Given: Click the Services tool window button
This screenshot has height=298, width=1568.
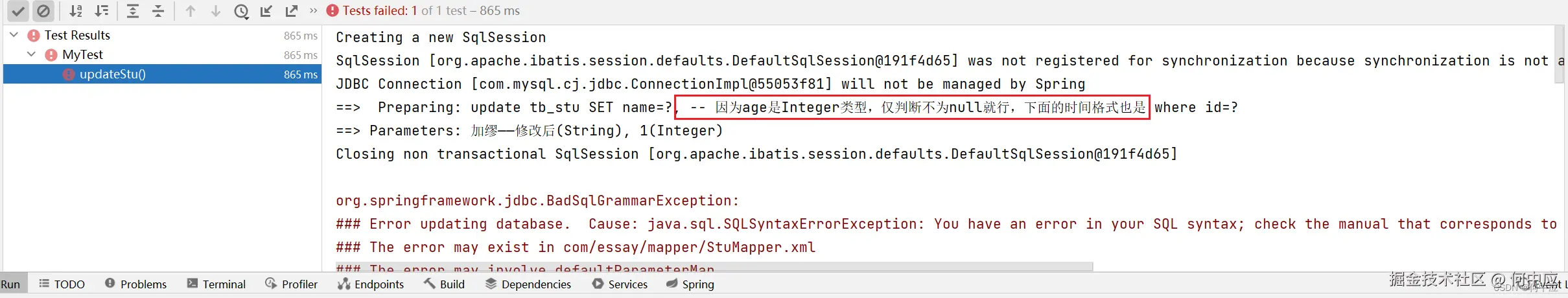Looking at the screenshot, I should tap(620, 284).
